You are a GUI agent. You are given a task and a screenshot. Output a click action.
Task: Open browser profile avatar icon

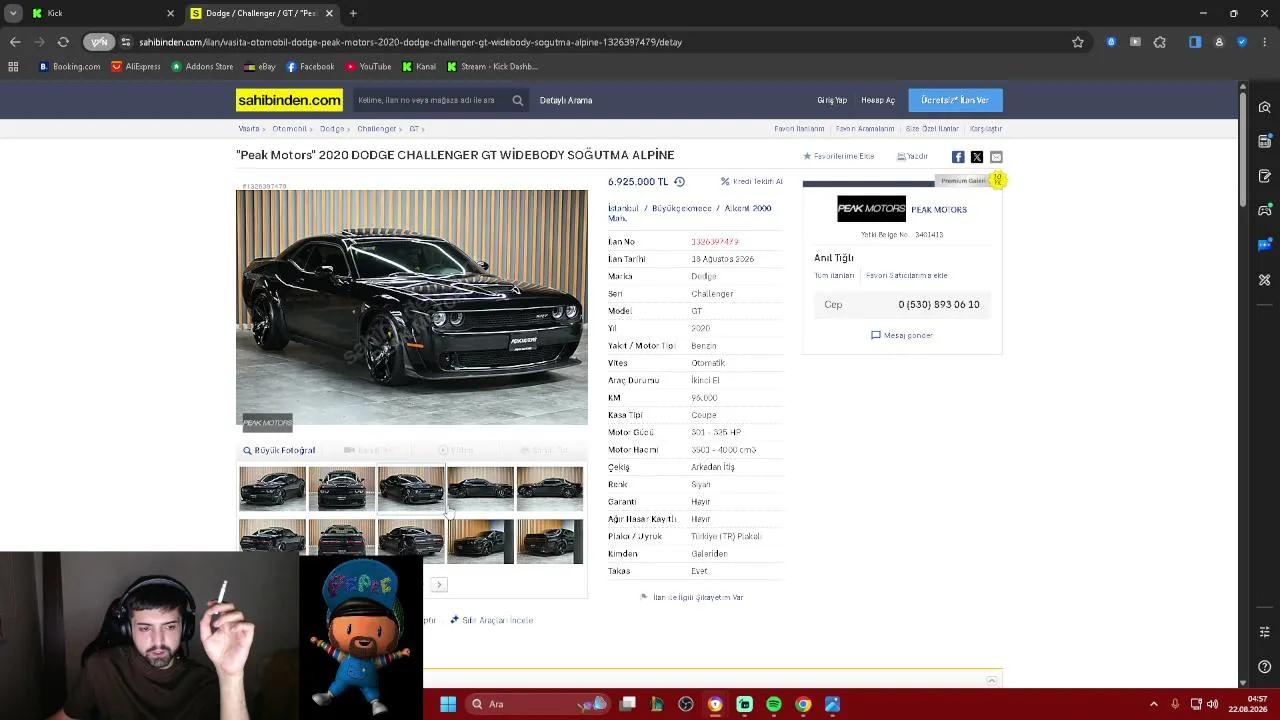tap(1219, 42)
